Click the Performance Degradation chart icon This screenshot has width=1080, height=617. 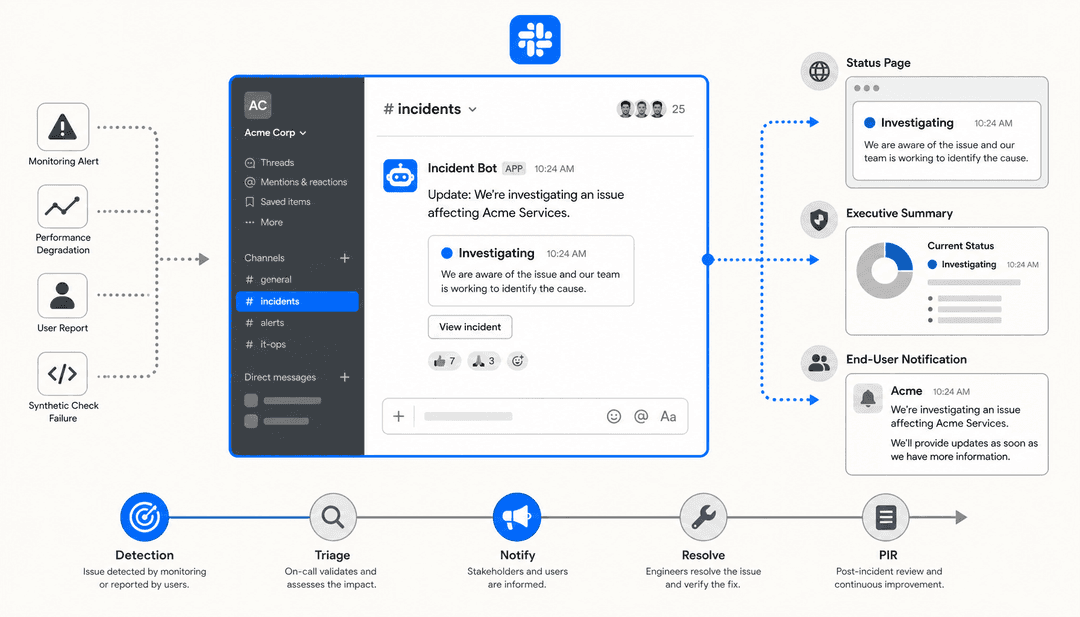coord(63,207)
